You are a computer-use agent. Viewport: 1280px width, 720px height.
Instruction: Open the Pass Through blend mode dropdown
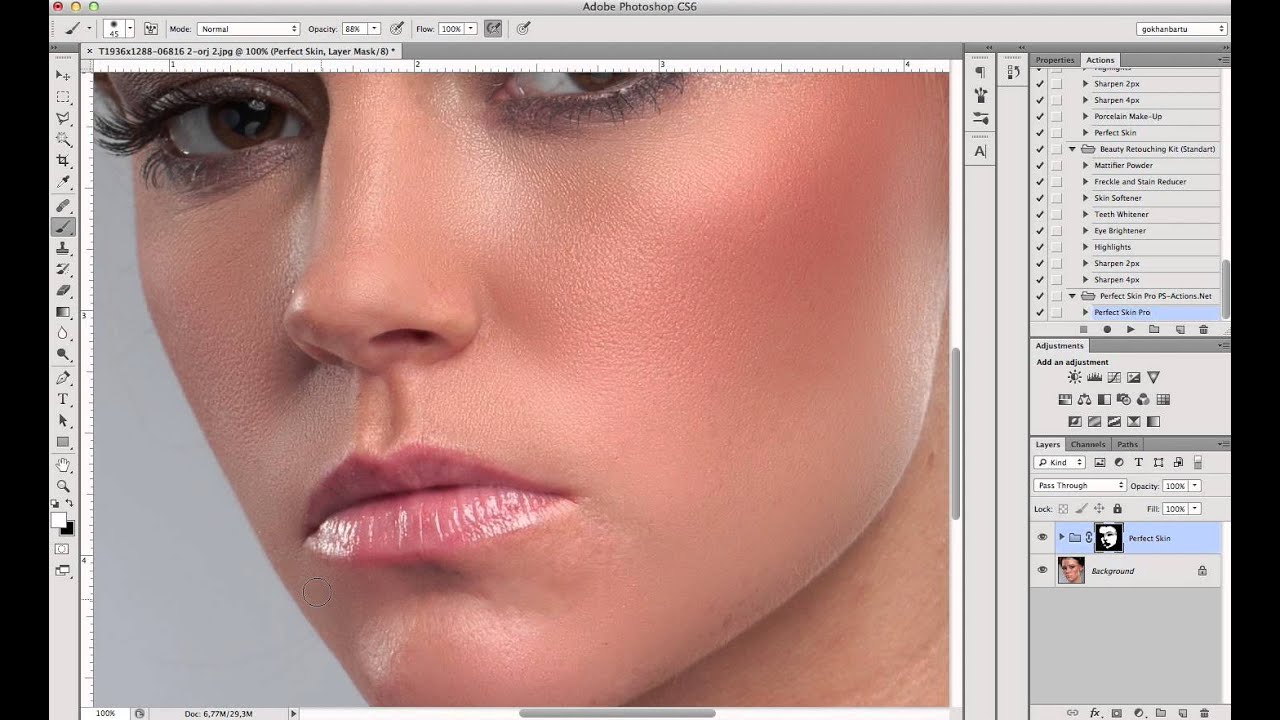click(1080, 485)
